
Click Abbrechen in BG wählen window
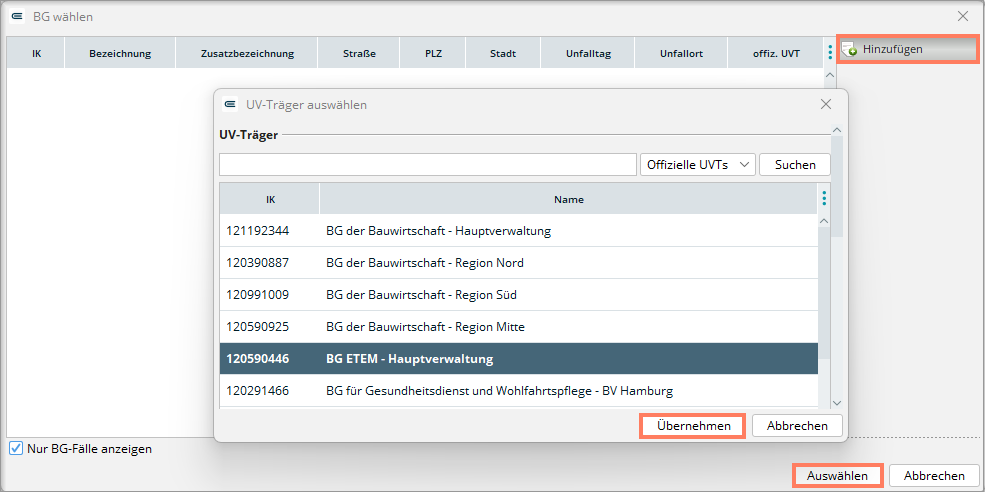(x=935, y=476)
